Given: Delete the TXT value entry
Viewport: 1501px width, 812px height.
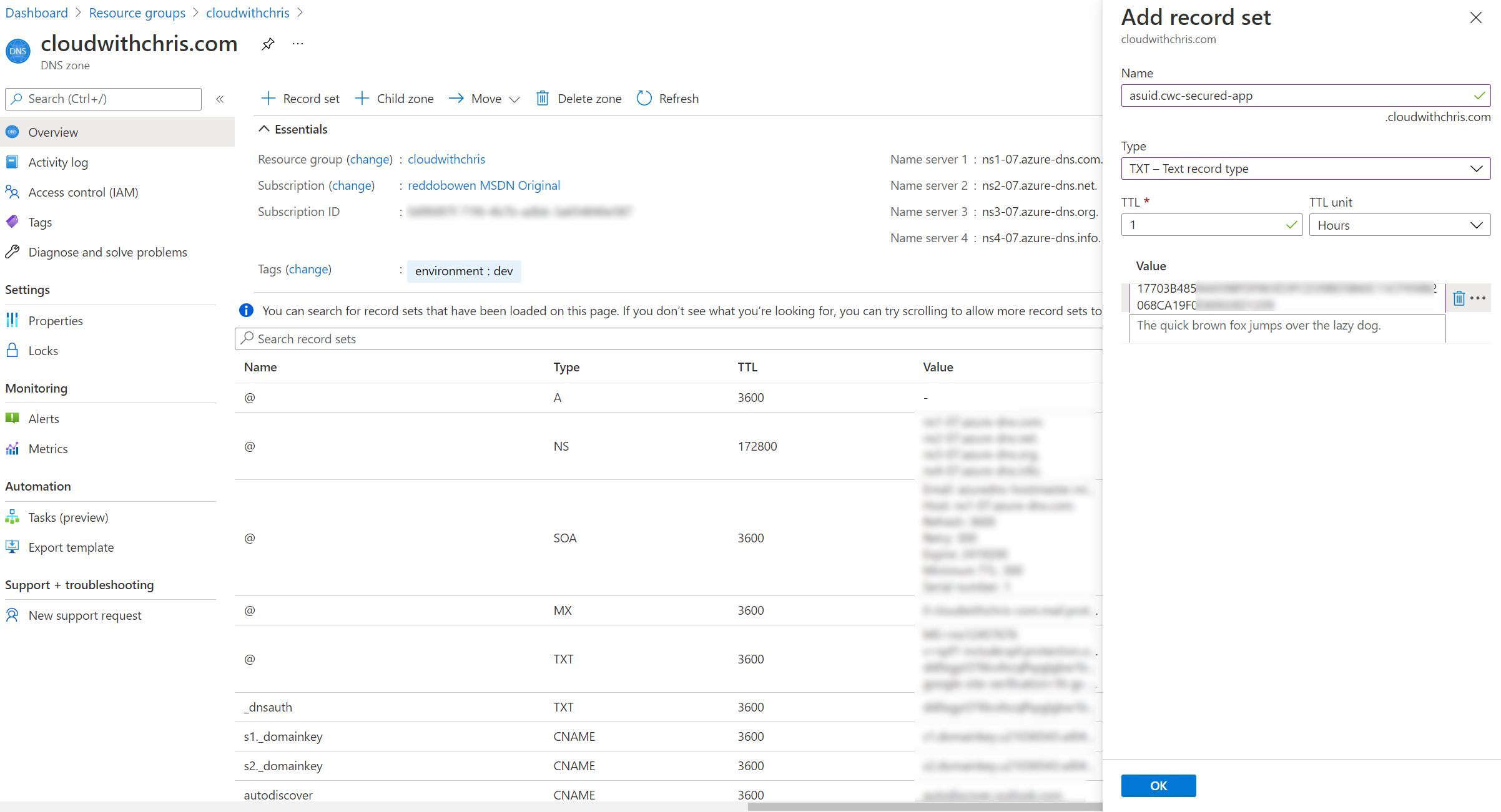Looking at the screenshot, I should (1459, 298).
